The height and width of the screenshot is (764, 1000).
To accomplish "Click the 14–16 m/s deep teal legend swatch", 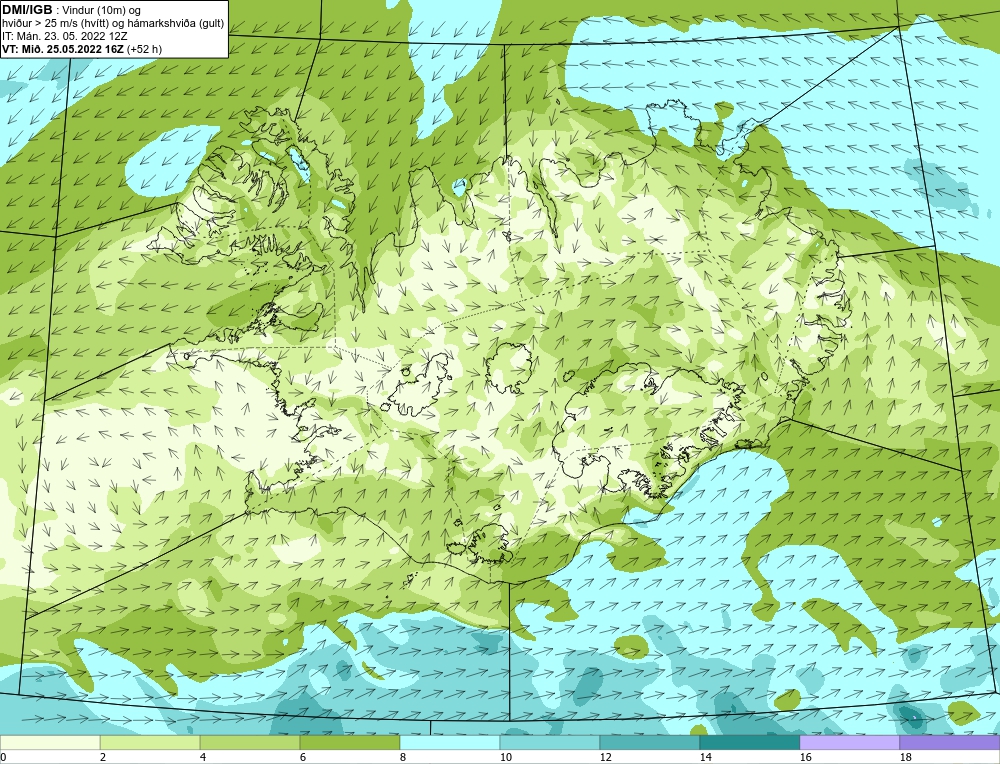I will pos(749,742).
